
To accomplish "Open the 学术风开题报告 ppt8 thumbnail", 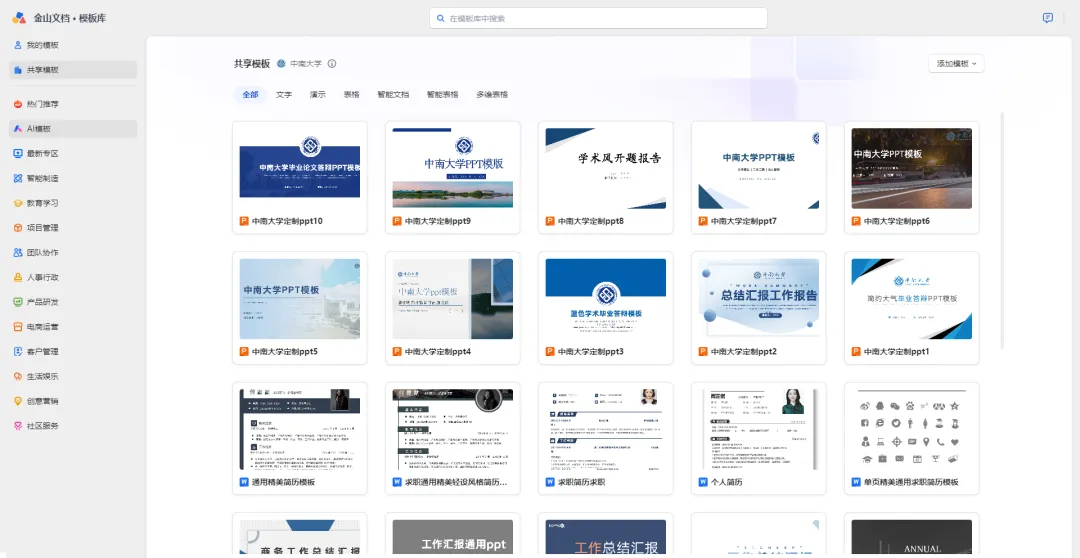I will coord(605,167).
